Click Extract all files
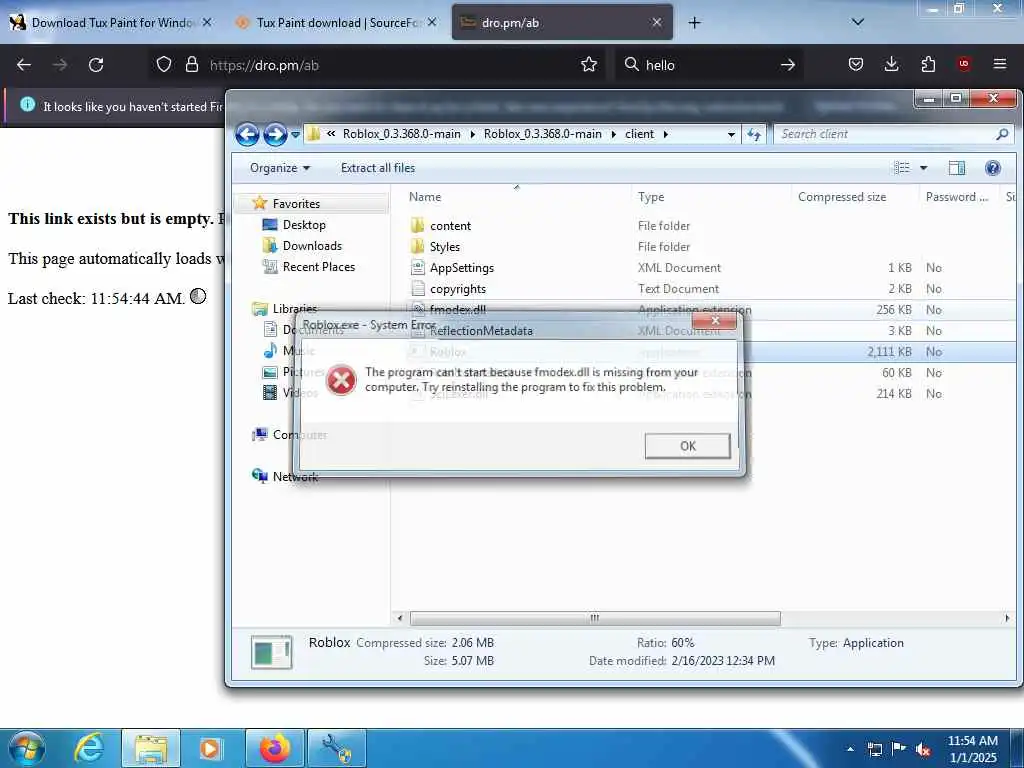The width and height of the screenshot is (1024, 768). (377, 168)
